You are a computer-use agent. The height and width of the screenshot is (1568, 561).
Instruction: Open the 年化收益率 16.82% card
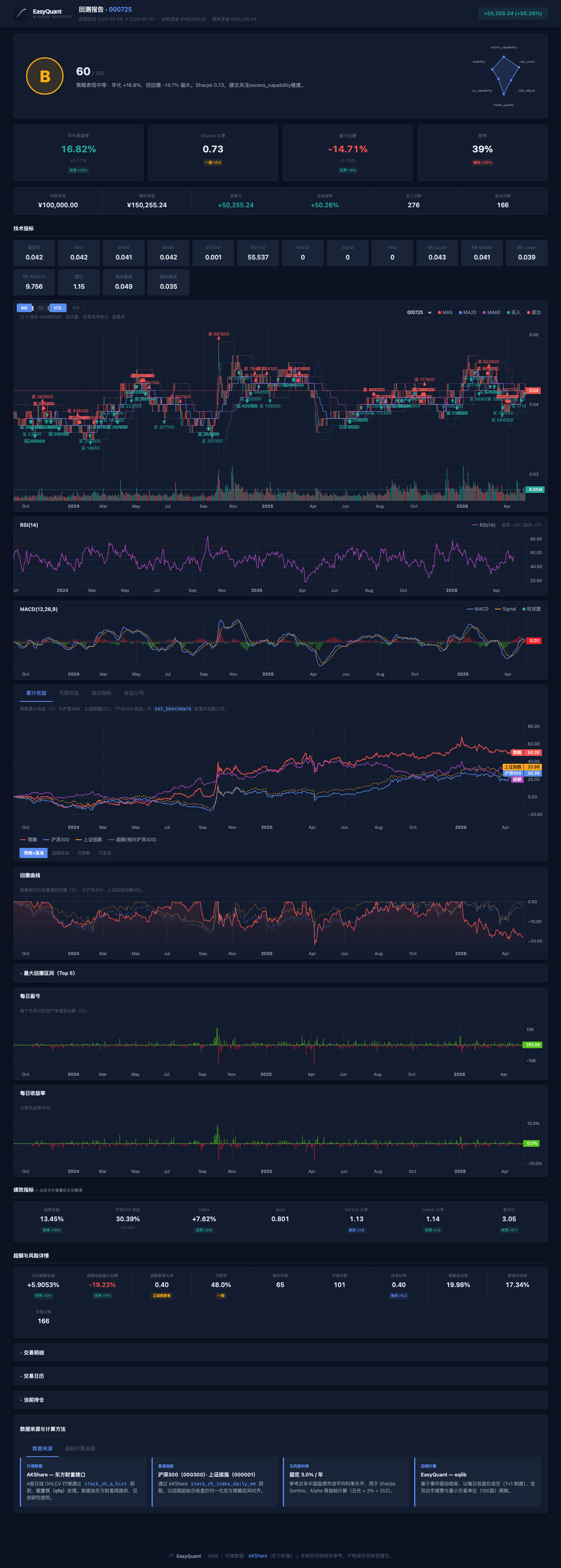pyautogui.click(x=78, y=153)
